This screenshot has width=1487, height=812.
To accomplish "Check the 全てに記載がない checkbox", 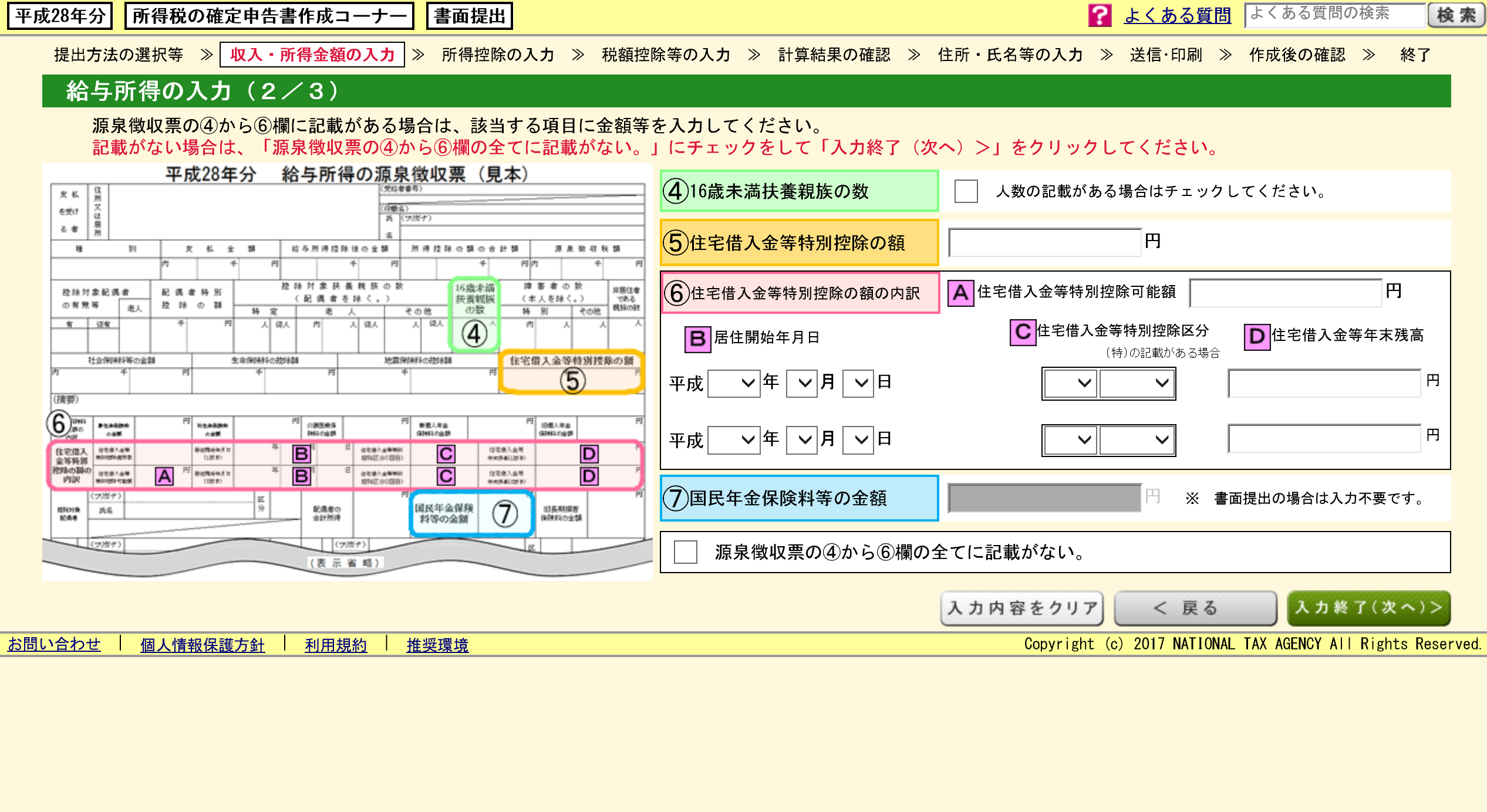I will 685,552.
